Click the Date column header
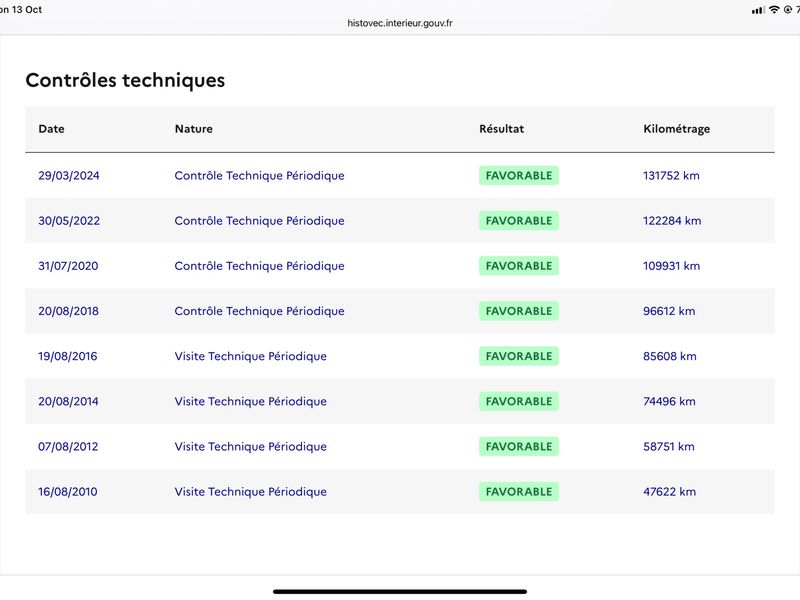Viewport: 800px width, 600px height. click(x=52, y=129)
